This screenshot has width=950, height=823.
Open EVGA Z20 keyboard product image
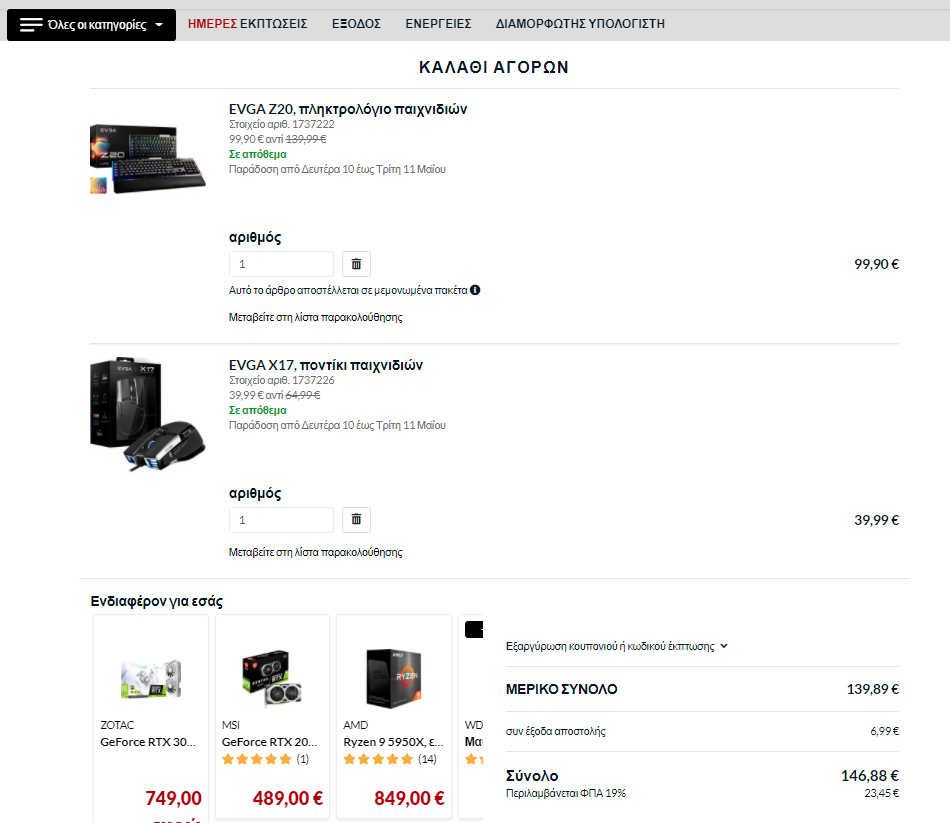point(148,159)
